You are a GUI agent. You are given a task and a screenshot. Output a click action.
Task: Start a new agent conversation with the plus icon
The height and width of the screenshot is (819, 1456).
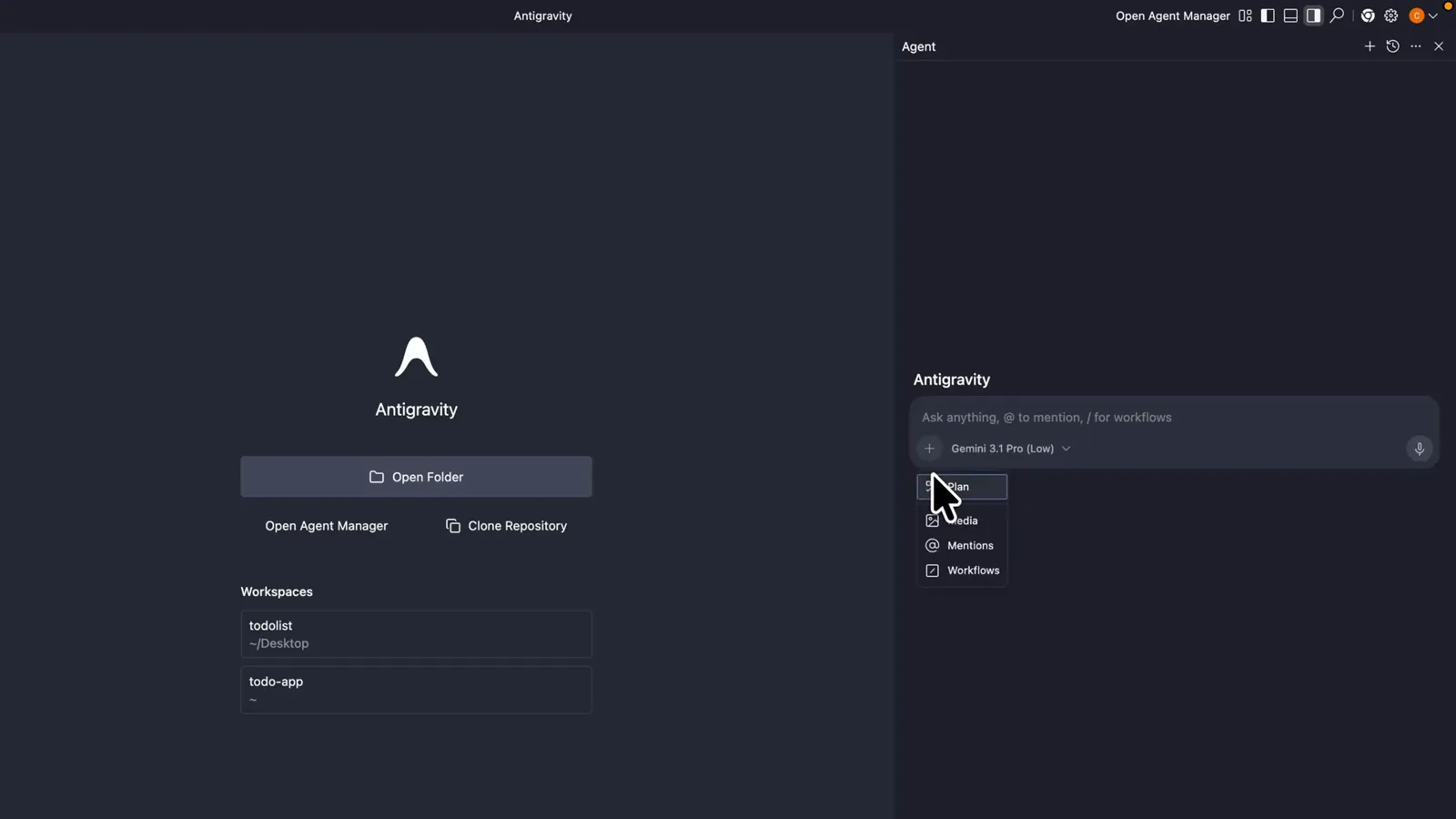pyautogui.click(x=1370, y=46)
